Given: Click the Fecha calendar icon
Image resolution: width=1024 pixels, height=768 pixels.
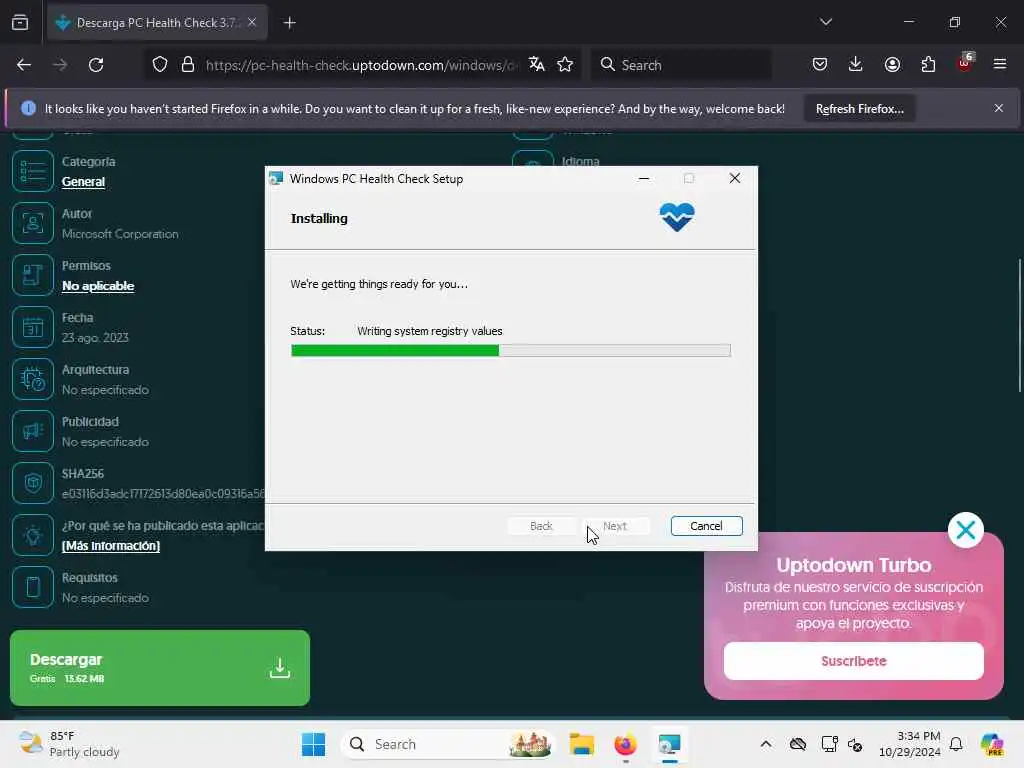Looking at the screenshot, I should click(33, 327).
